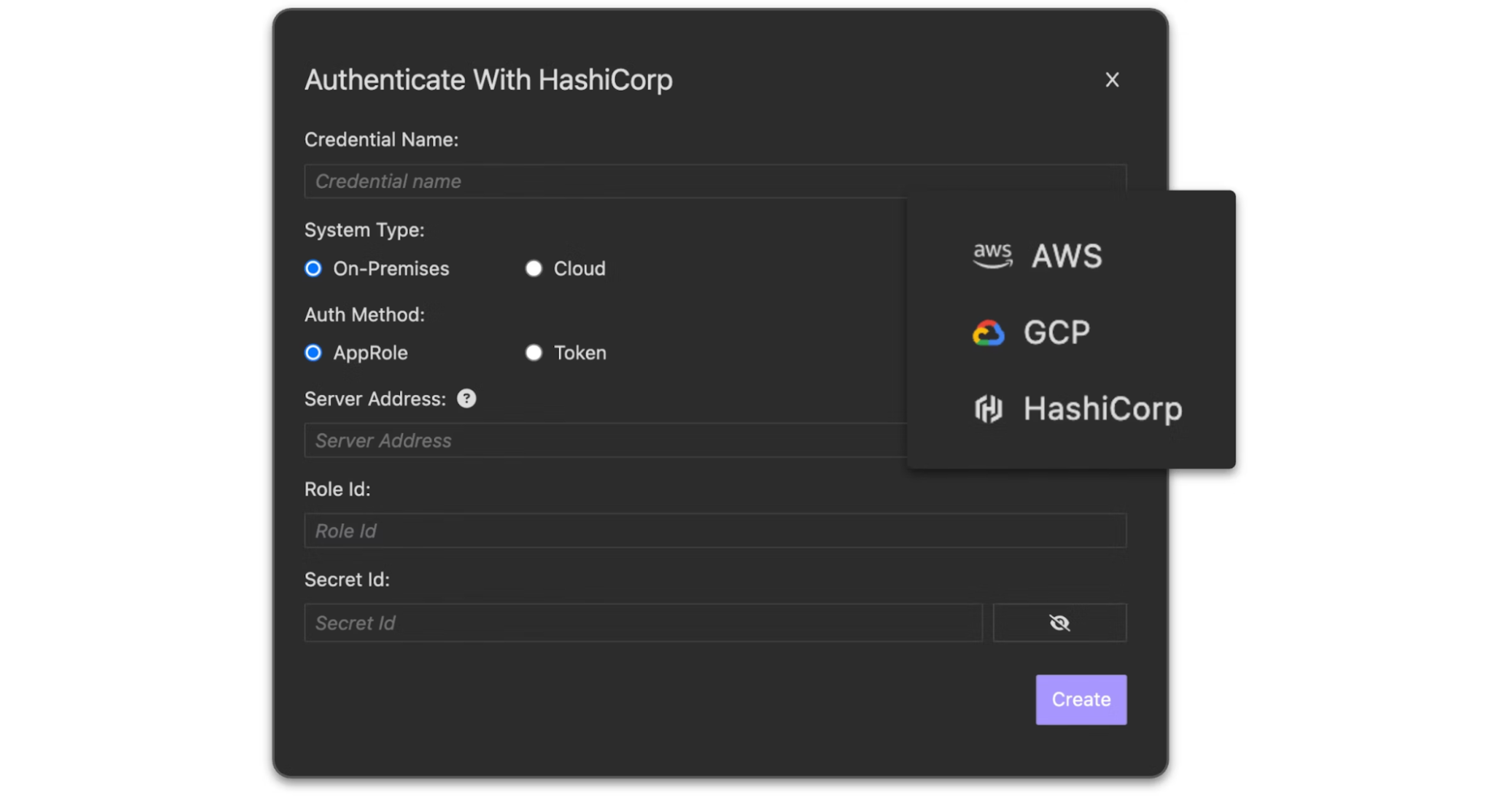This screenshot has width=1512, height=801.
Task: Focus the Role Id text field
Action: (715, 531)
